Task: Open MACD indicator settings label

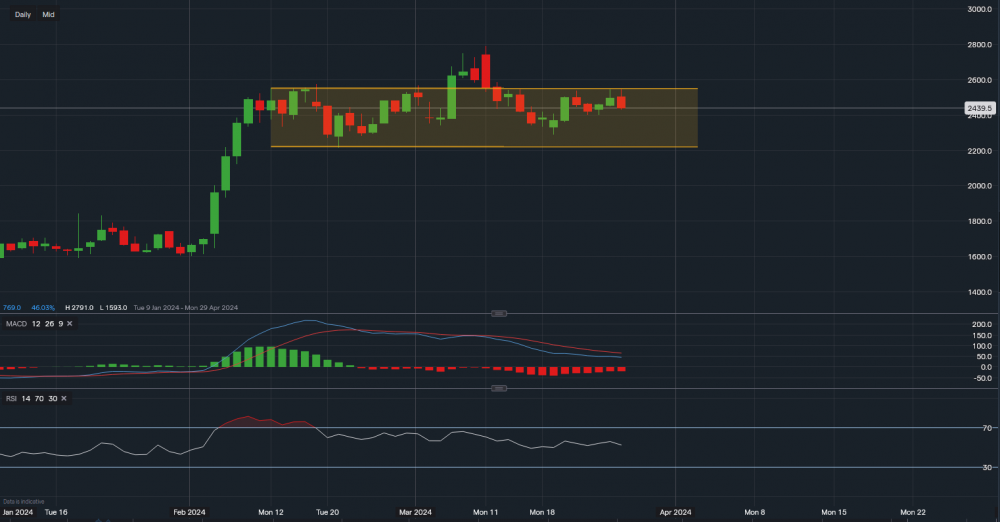Action: pyautogui.click(x=15, y=324)
